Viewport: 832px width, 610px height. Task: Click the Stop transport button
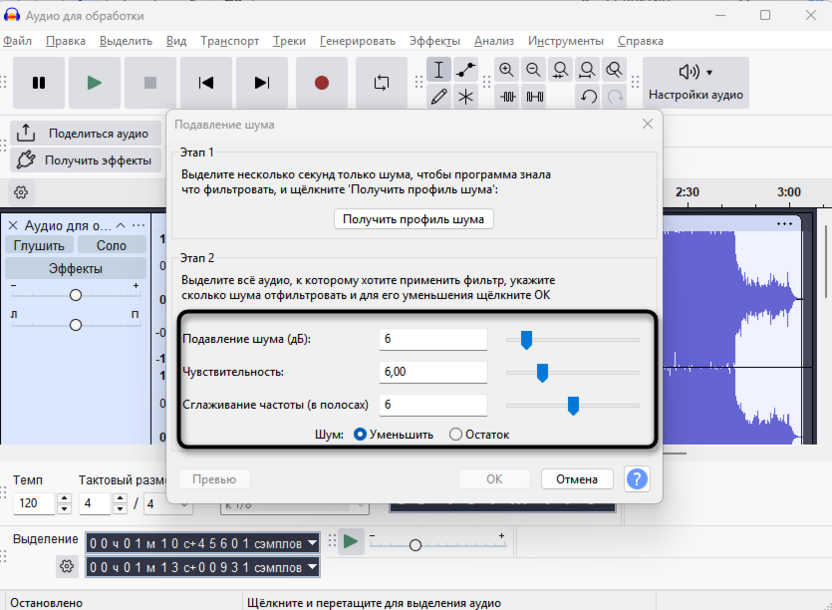(x=150, y=83)
